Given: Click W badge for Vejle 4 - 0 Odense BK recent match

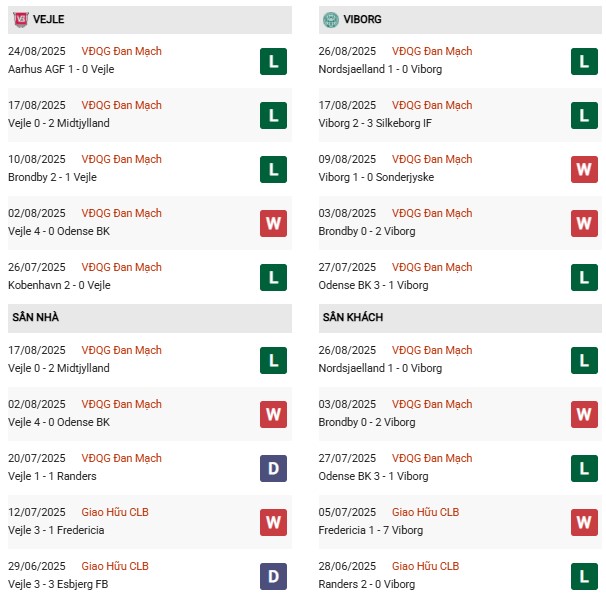Looking at the screenshot, I should click(x=273, y=224).
